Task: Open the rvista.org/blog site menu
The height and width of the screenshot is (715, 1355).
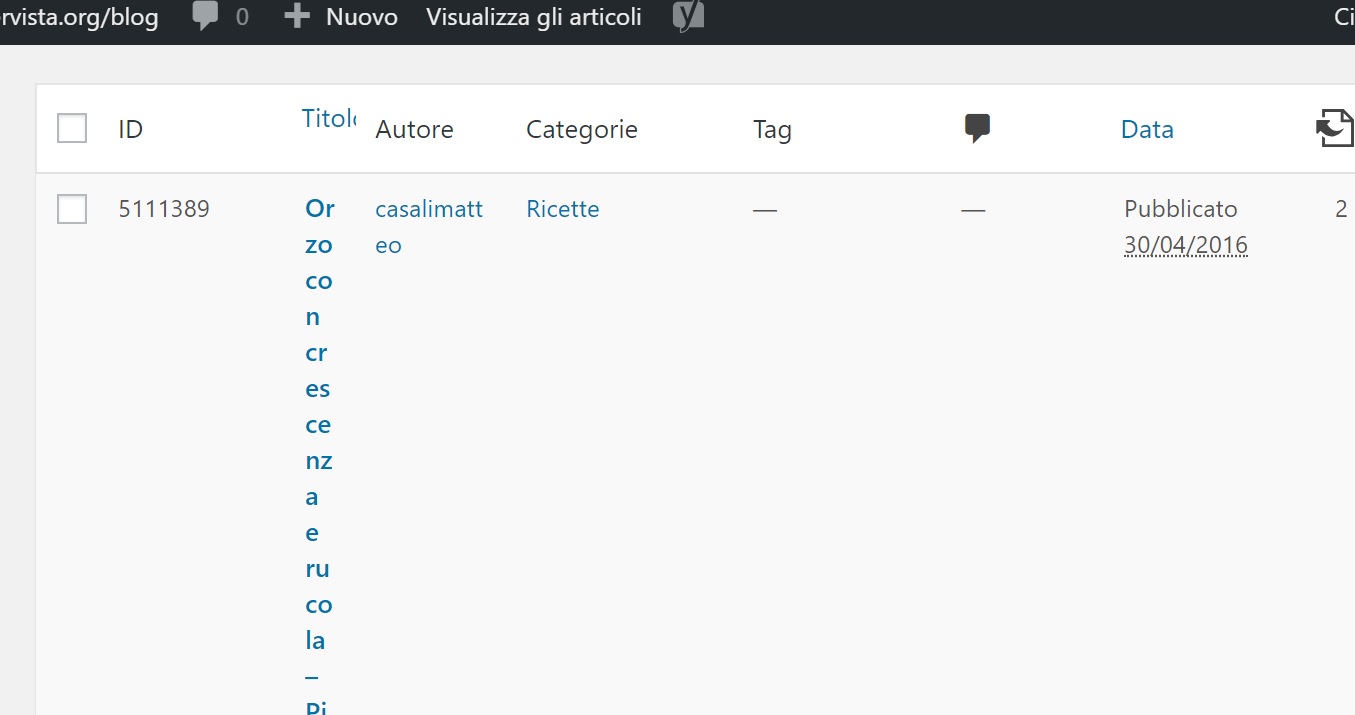Action: (80, 17)
